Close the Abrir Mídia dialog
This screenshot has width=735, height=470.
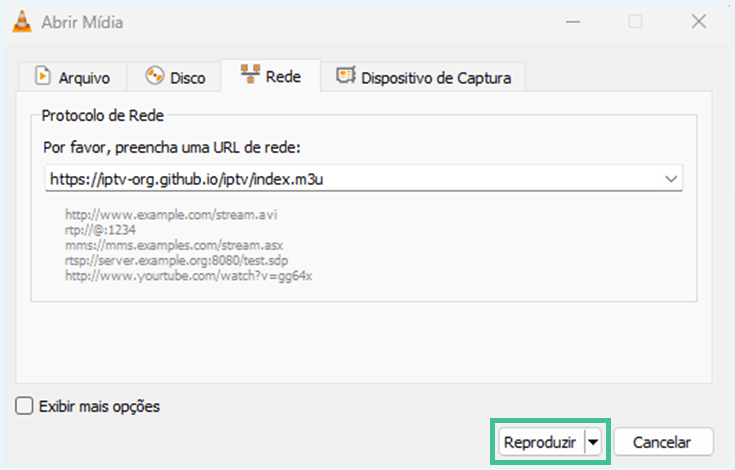click(699, 22)
